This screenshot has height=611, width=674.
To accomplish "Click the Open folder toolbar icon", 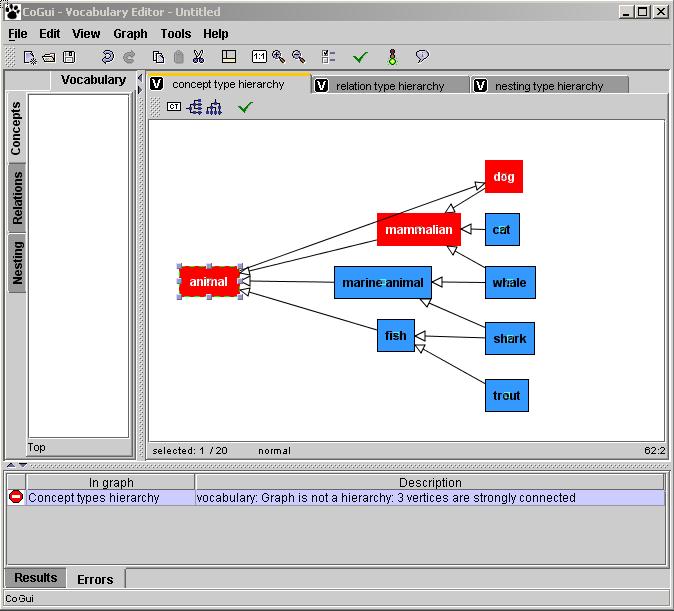I will click(49, 57).
